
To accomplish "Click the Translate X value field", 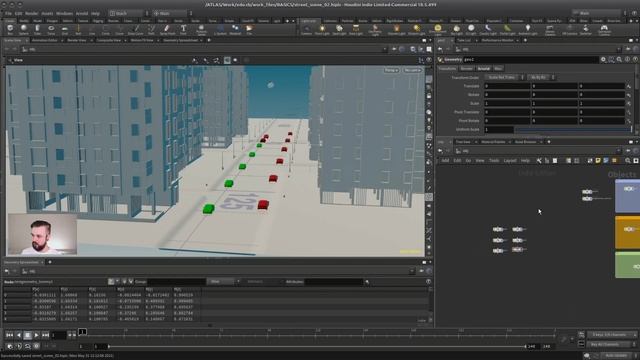I will (x=507, y=86).
